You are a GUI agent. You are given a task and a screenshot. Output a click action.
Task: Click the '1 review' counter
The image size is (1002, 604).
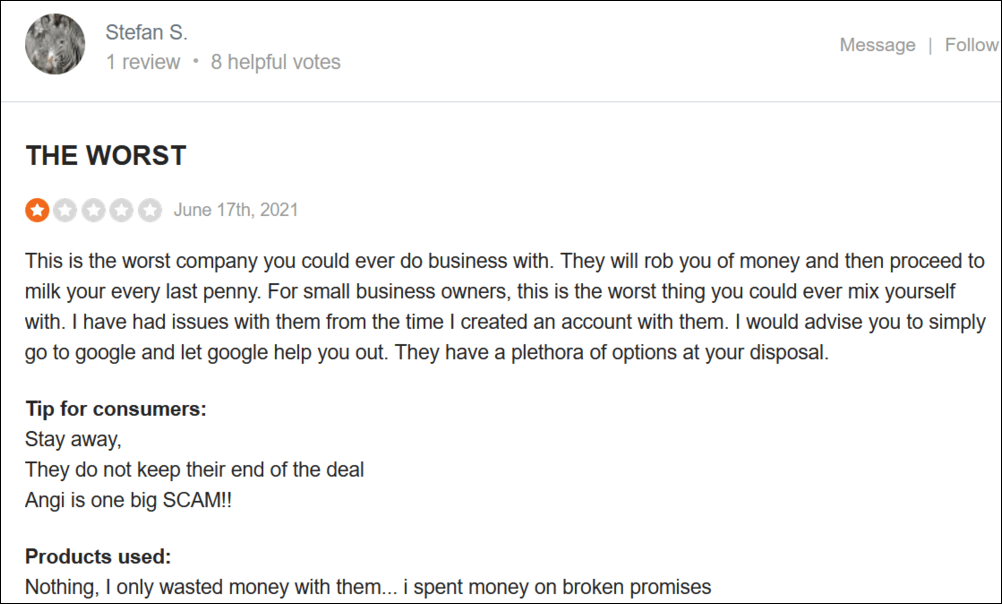[143, 61]
